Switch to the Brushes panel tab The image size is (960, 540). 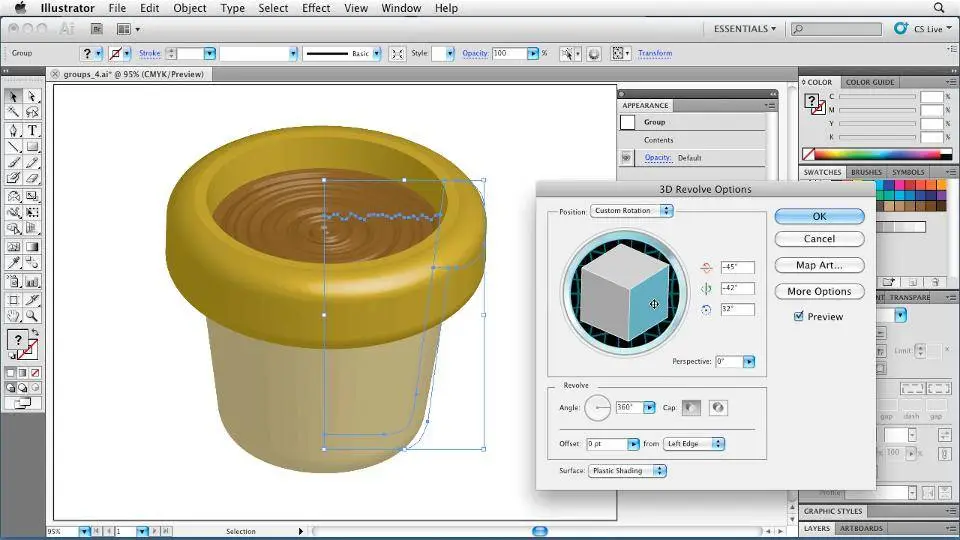tap(866, 172)
